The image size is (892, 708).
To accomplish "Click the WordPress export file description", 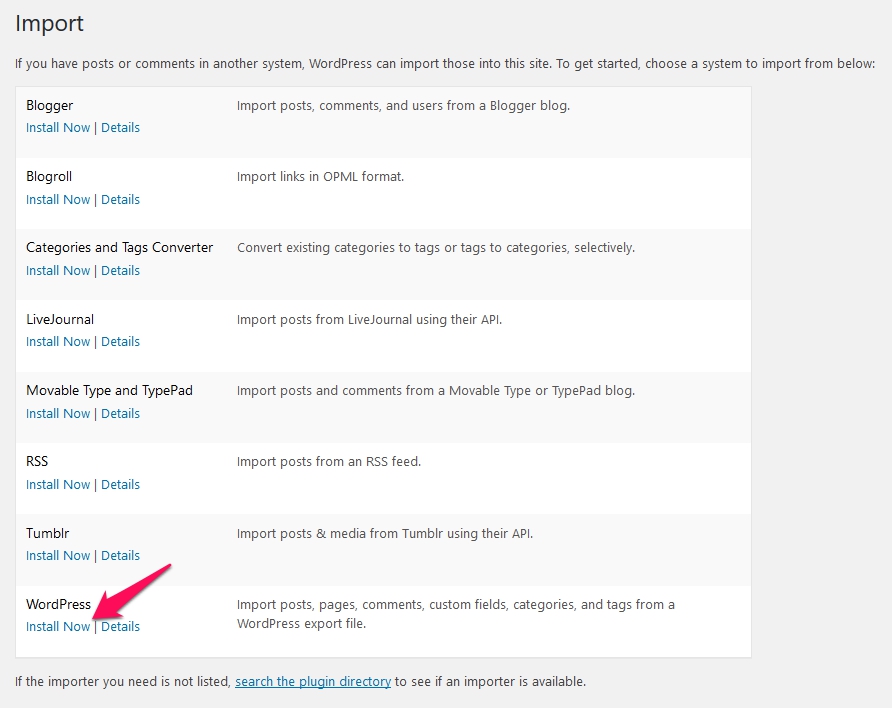I will [x=456, y=614].
